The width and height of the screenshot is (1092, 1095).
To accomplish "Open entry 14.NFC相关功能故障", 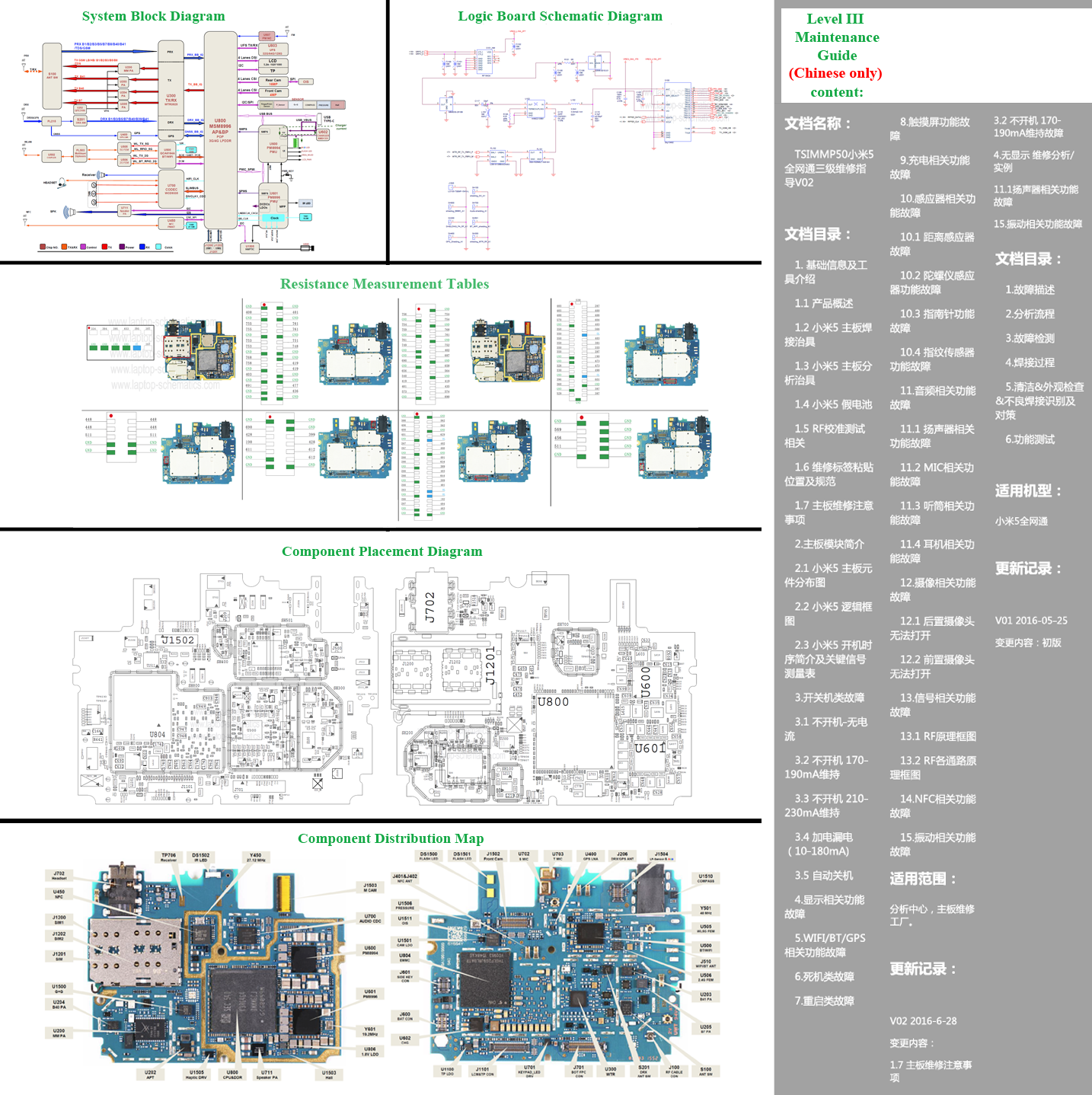I will pos(933,806).
